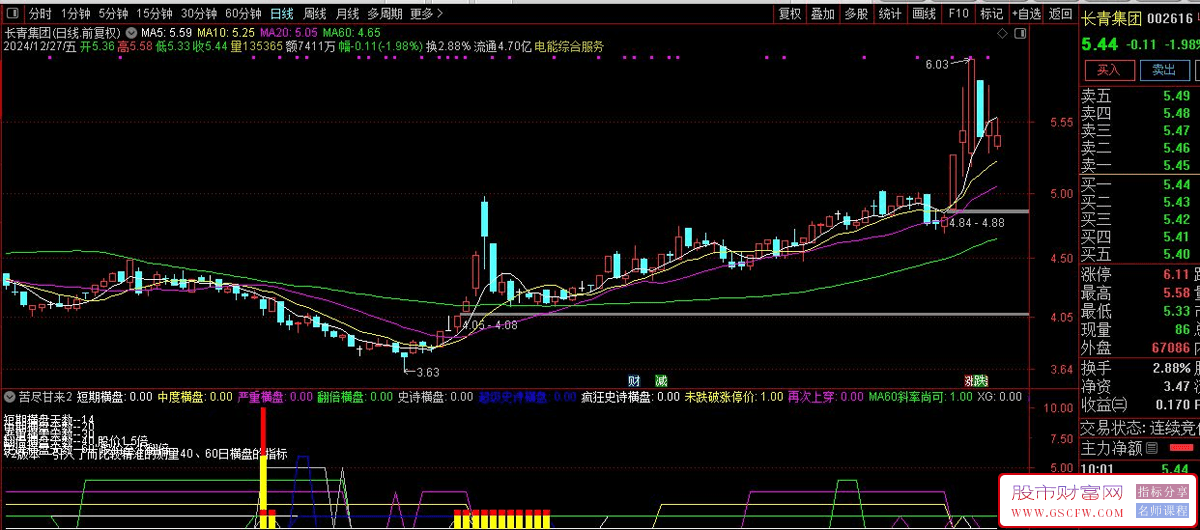Screen dimensions: 1200x530
Task: Switch to the 日线 daily chart tab
Action: (282, 14)
